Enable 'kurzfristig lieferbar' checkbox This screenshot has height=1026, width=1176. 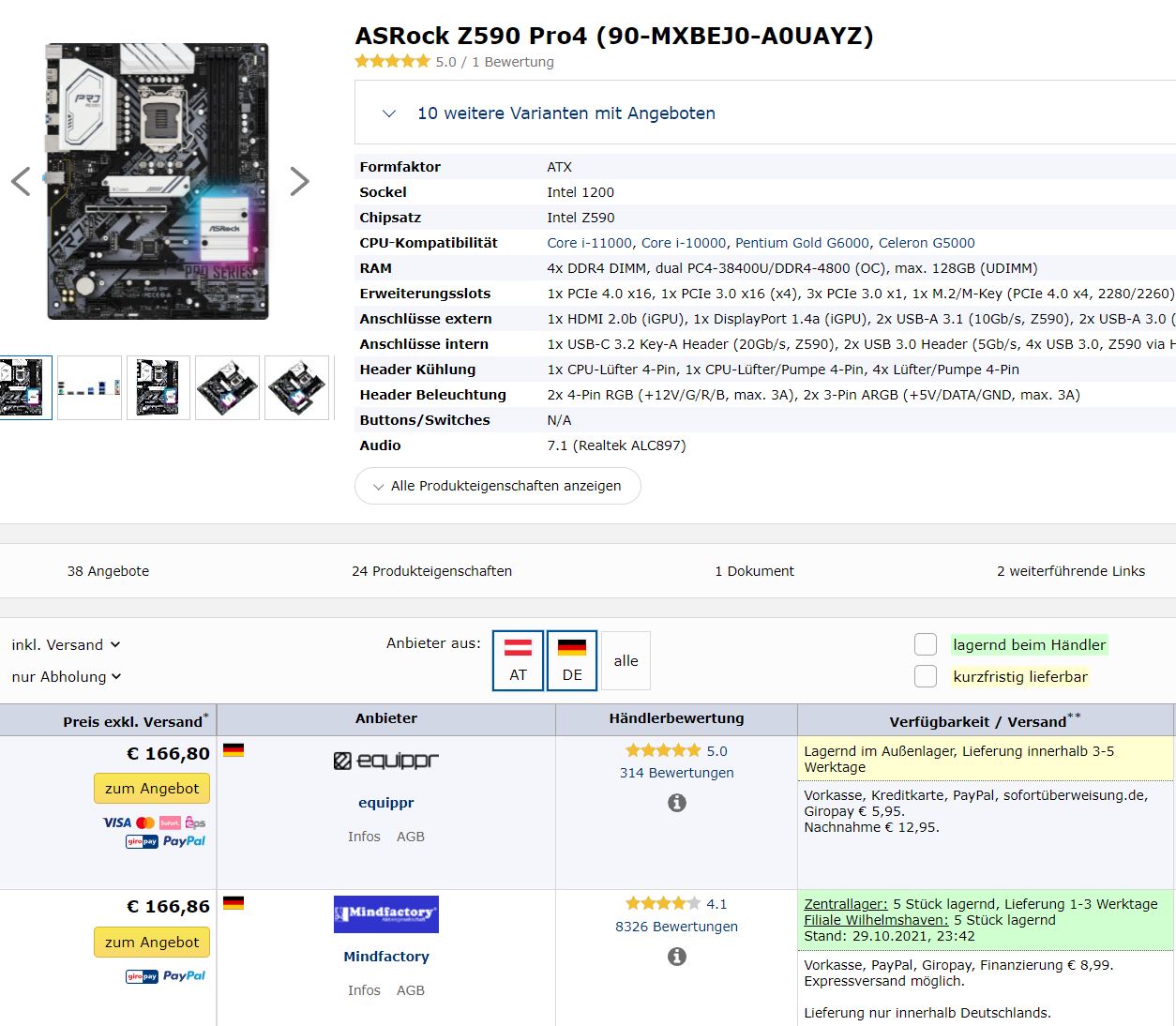pos(926,676)
